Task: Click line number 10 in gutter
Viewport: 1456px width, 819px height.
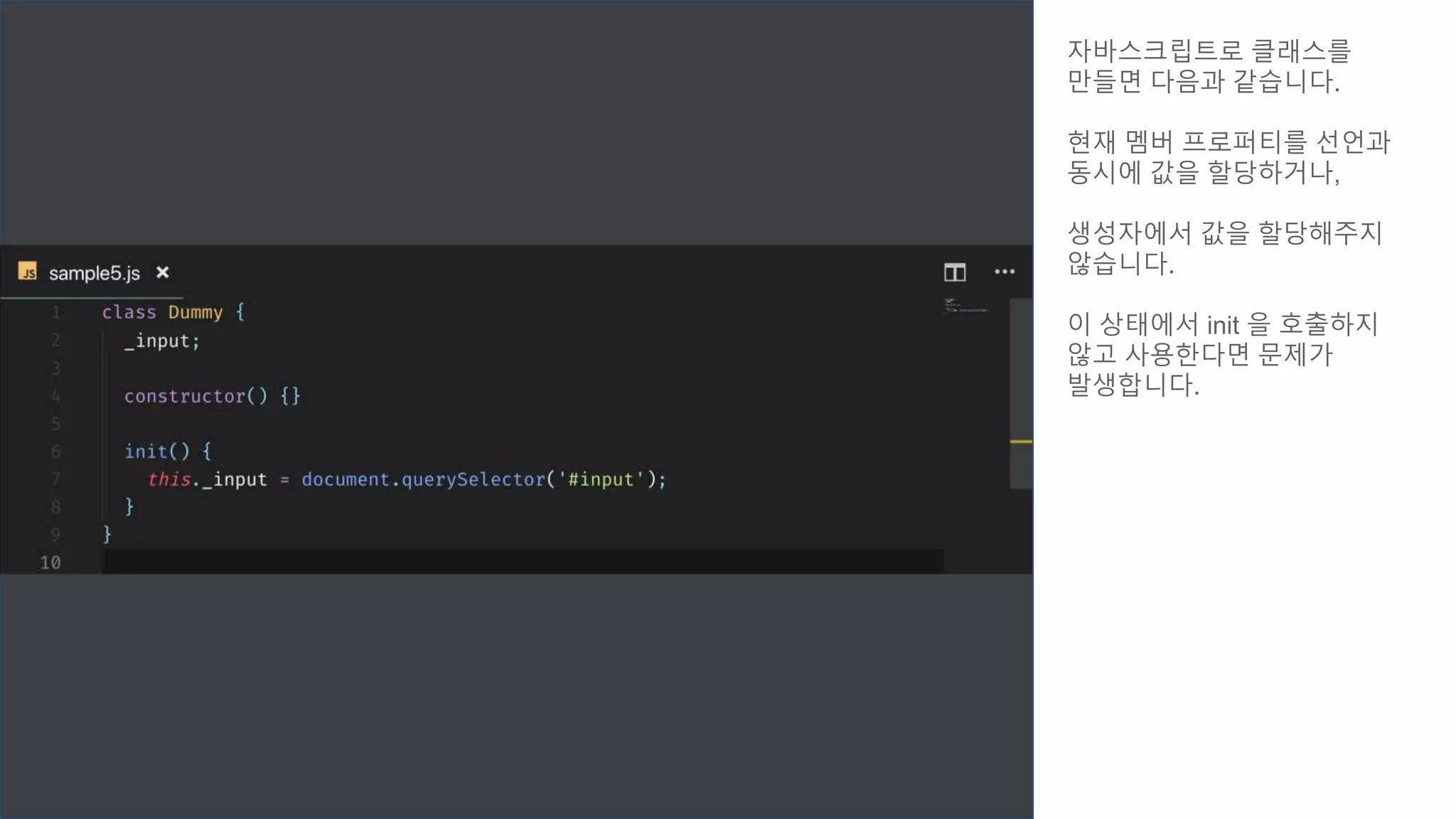Action: click(50, 562)
